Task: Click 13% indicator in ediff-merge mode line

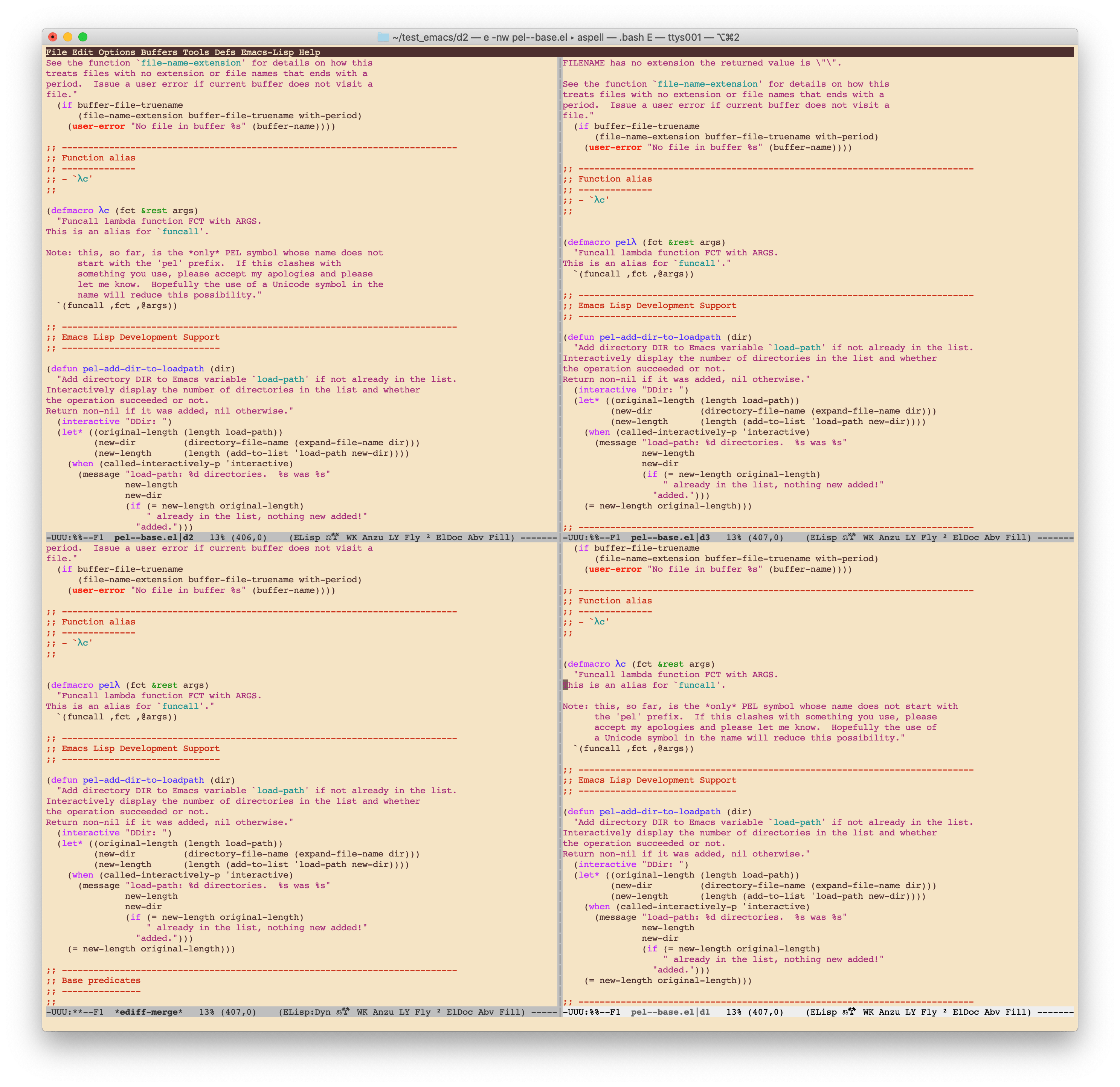Action: click(207, 1012)
